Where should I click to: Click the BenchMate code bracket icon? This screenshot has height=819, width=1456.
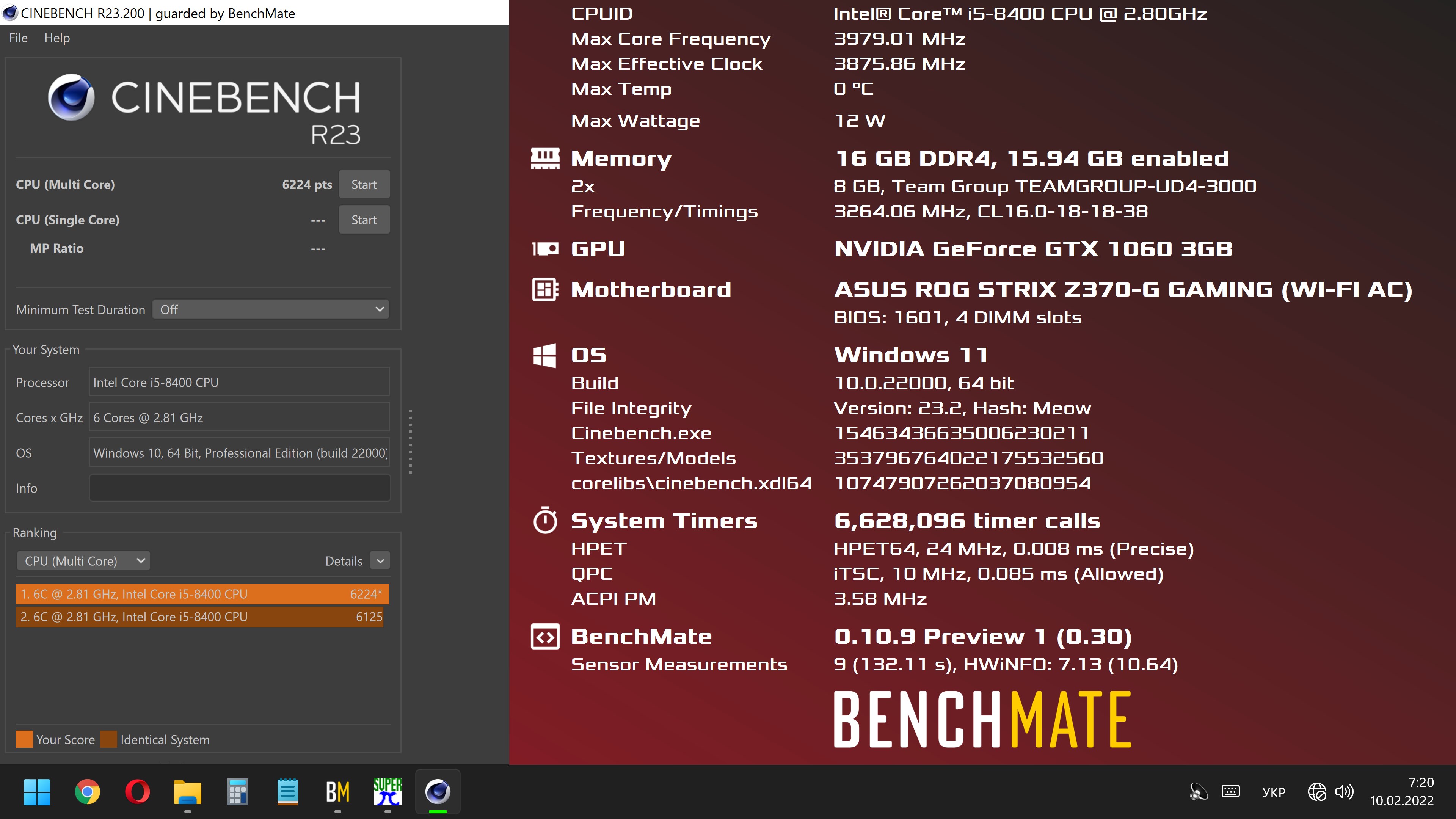click(x=545, y=637)
